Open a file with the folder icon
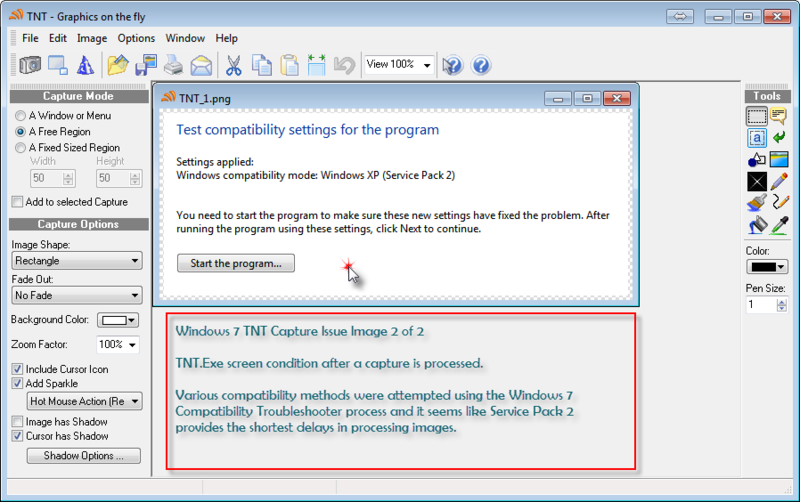The image size is (800, 502). (x=118, y=65)
